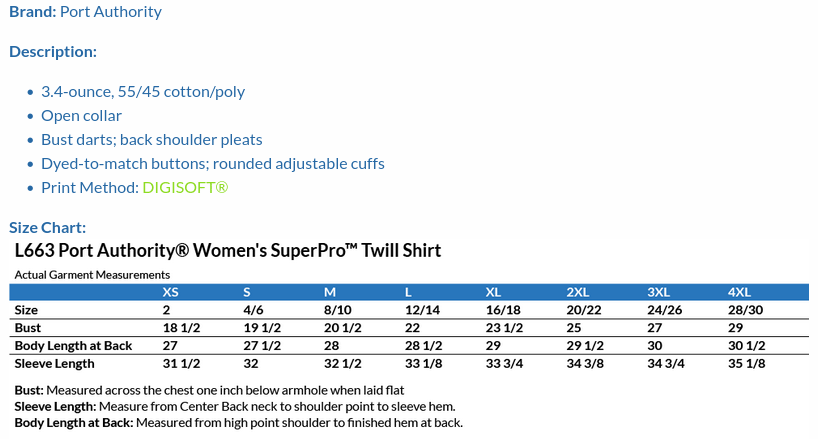Click the Open collar bullet point

click(x=81, y=115)
